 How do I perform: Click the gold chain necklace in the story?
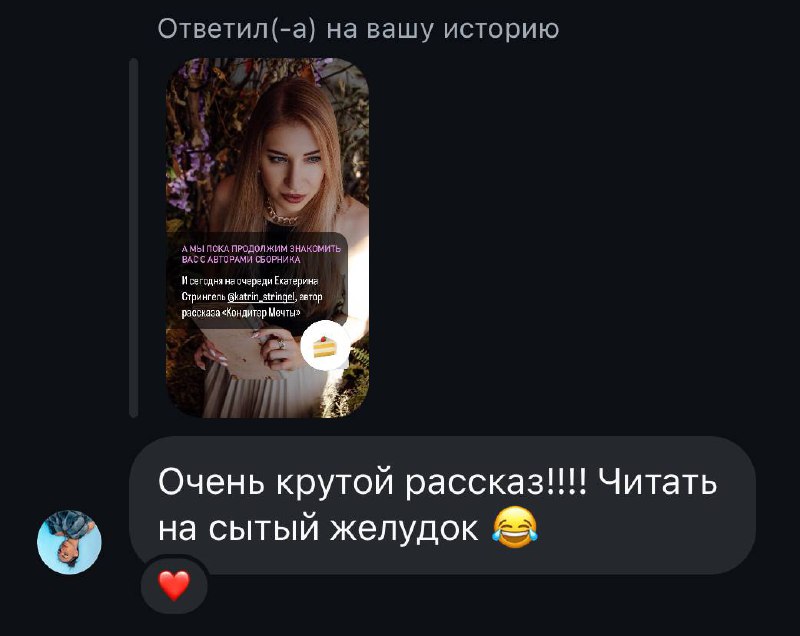pyautogui.click(x=280, y=214)
